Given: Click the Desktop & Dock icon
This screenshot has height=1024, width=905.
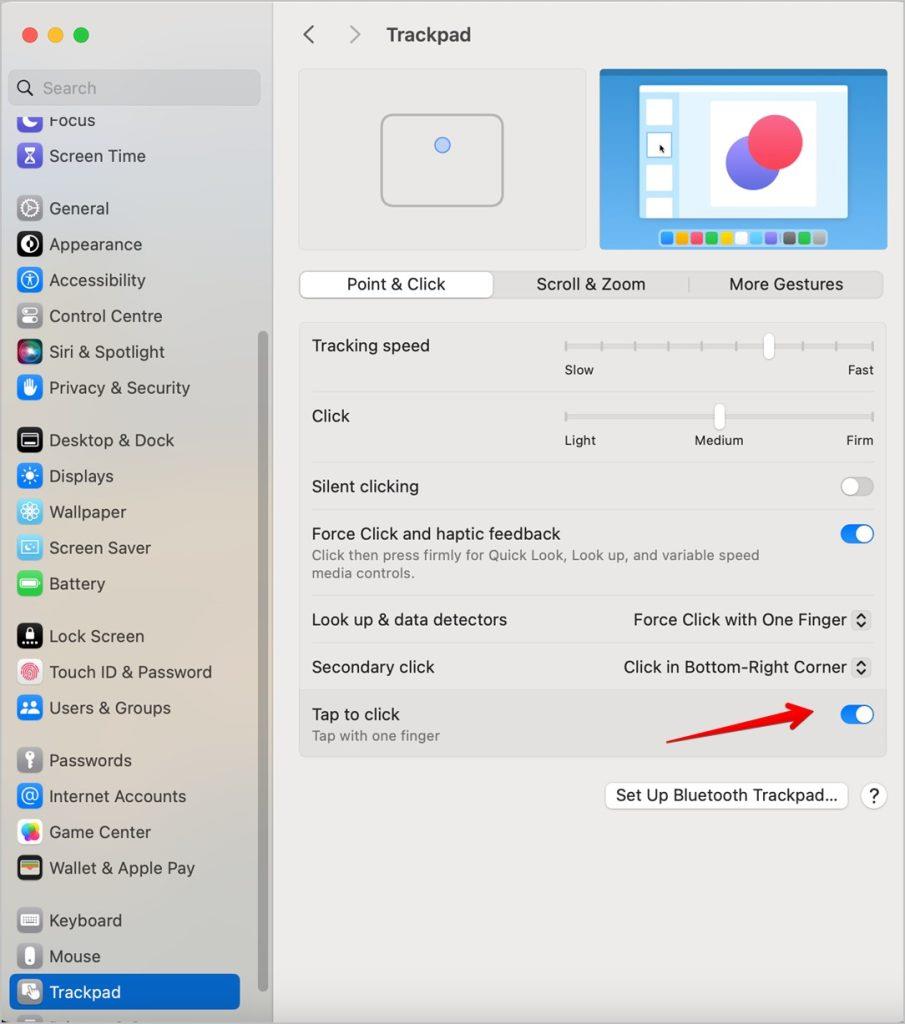Looking at the screenshot, I should 29,440.
